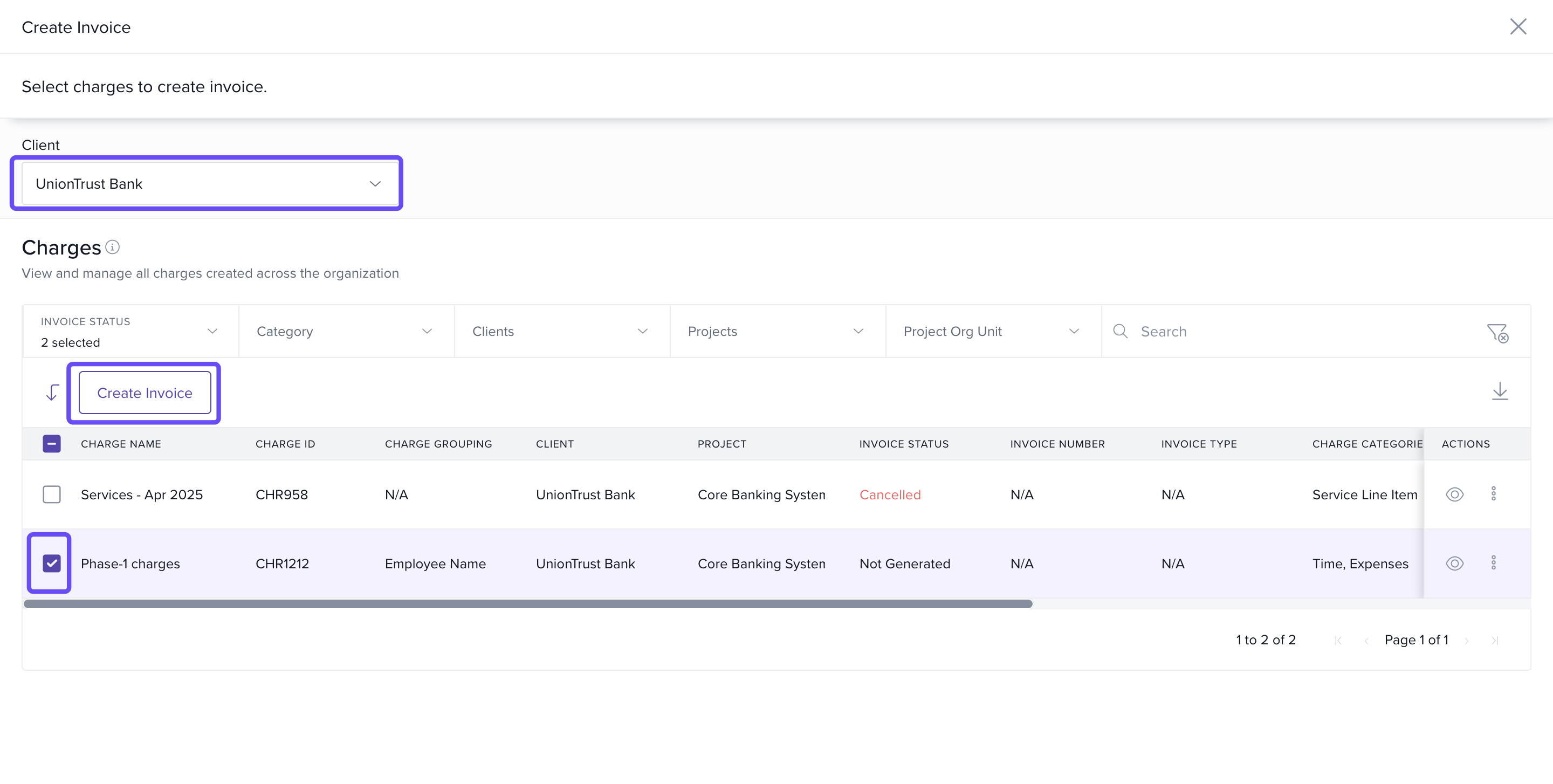Expand the Invoice Status filter dropdown
Viewport: 1553px width, 784px height.
pyautogui.click(x=129, y=332)
